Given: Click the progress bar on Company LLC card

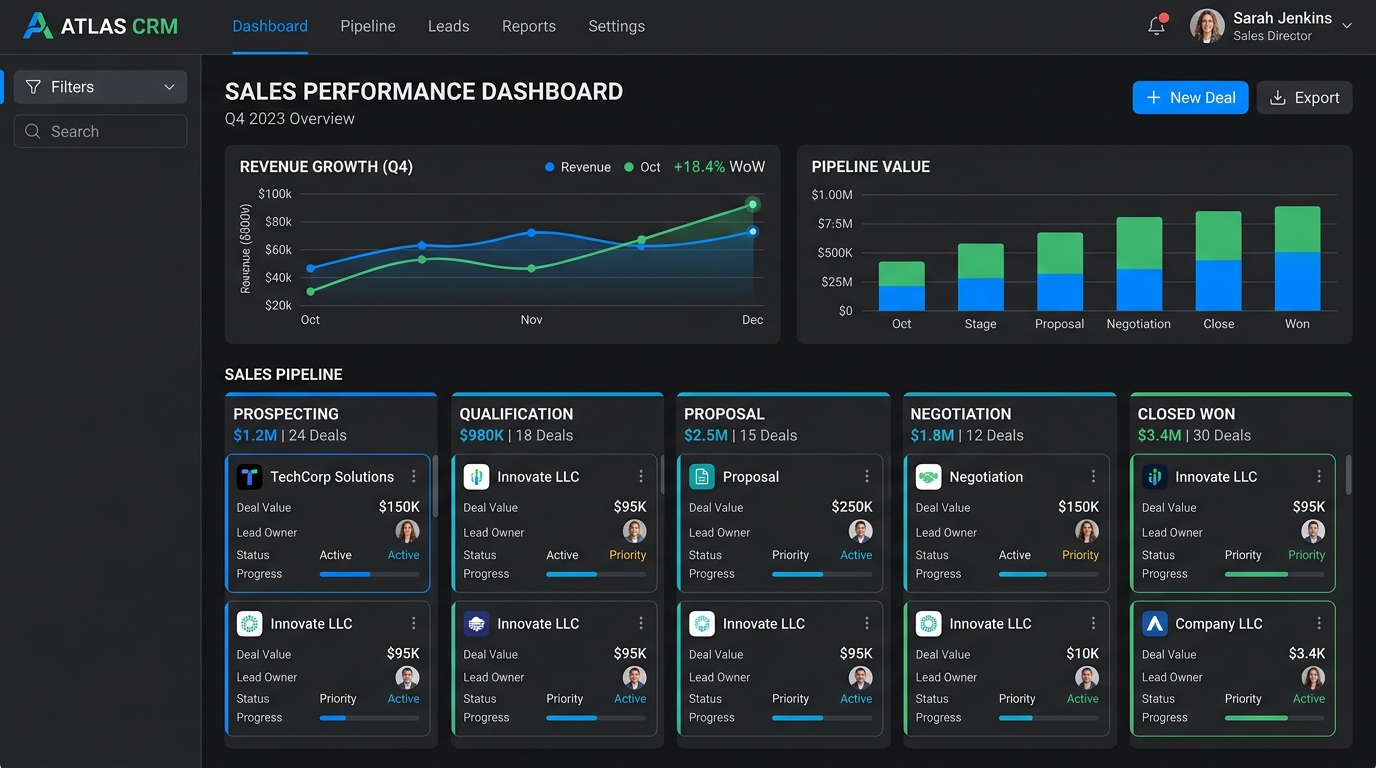Looking at the screenshot, I should pos(1275,718).
